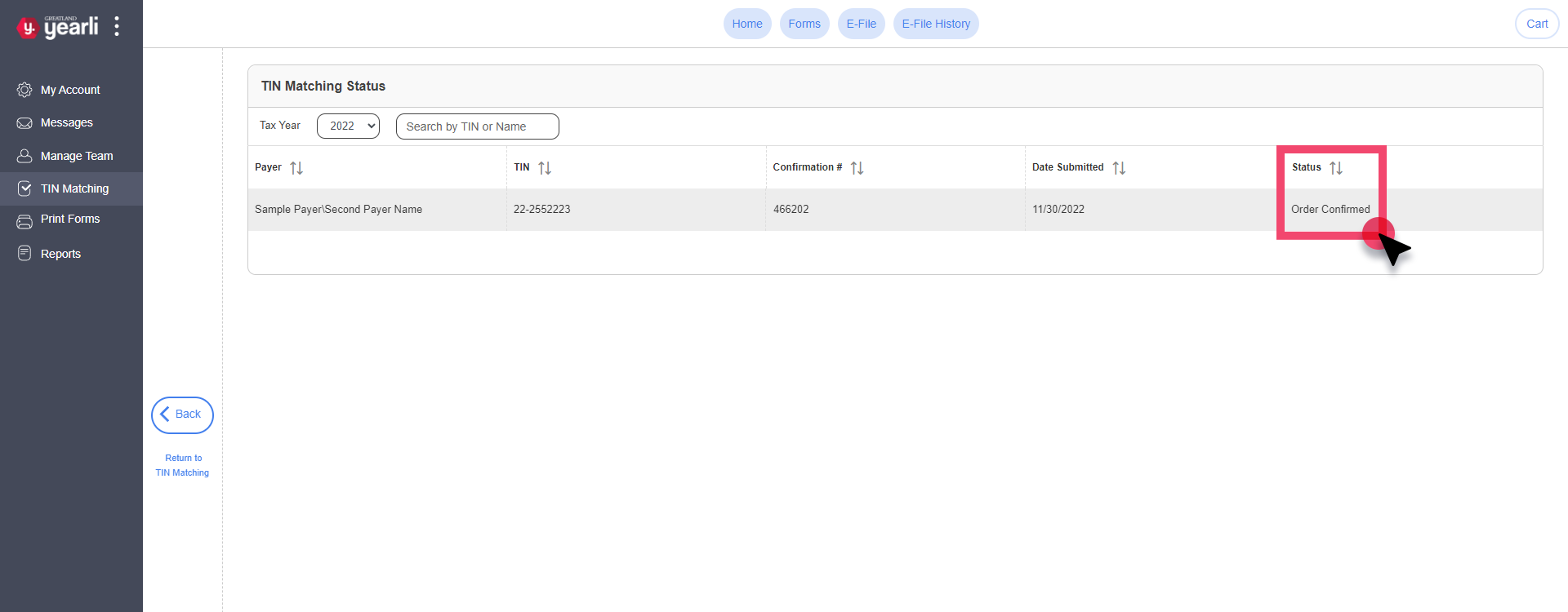Sort the table by Payer column
Screen dimensions: 1568x612
click(296, 168)
